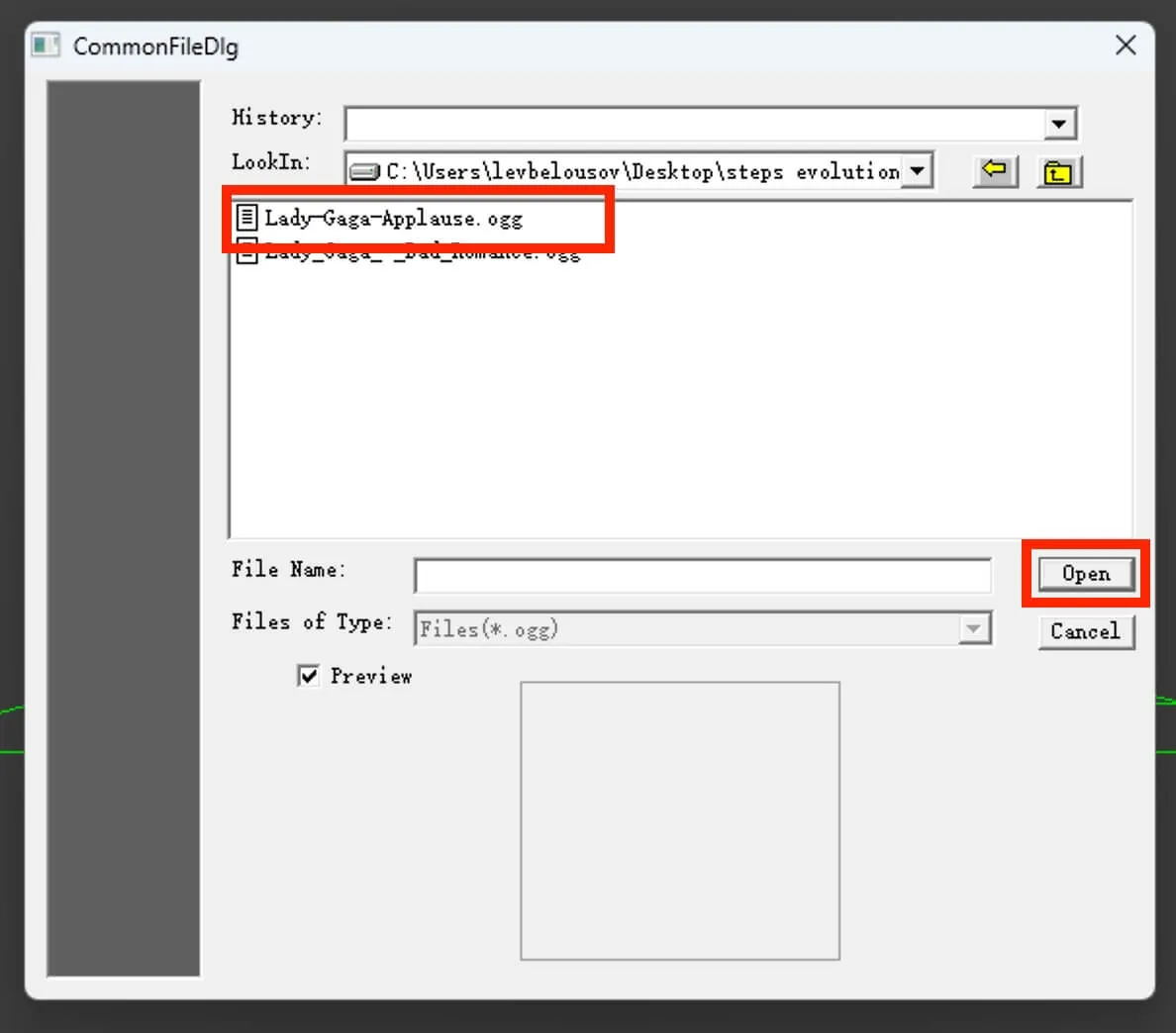This screenshot has width=1176, height=1033.
Task: Click the yellow back arrow icon
Action: click(x=994, y=171)
